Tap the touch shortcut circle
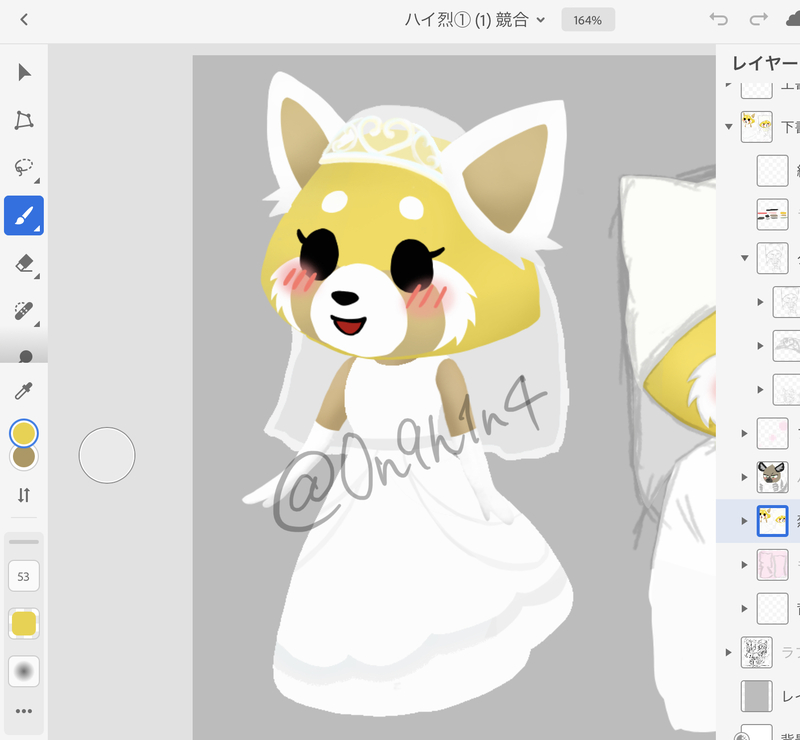Screen dimensions: 800x740 (107, 455)
